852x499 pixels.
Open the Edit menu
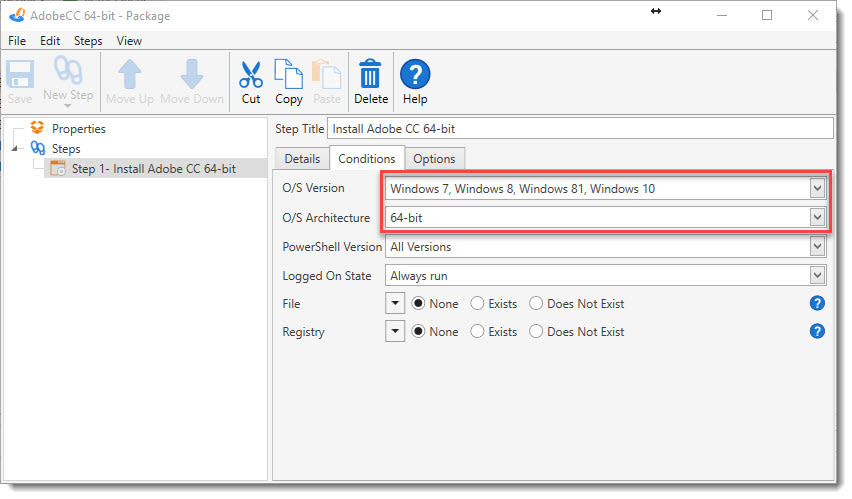tap(50, 41)
